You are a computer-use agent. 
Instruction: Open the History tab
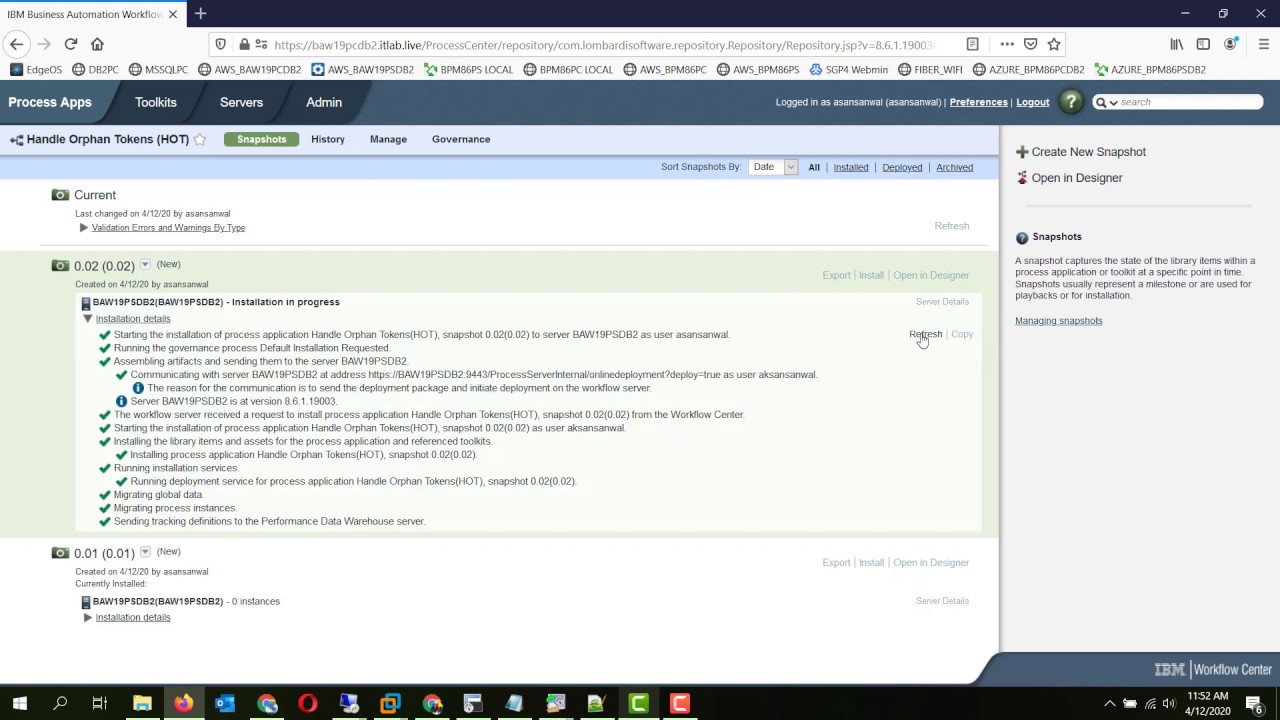[x=328, y=139]
